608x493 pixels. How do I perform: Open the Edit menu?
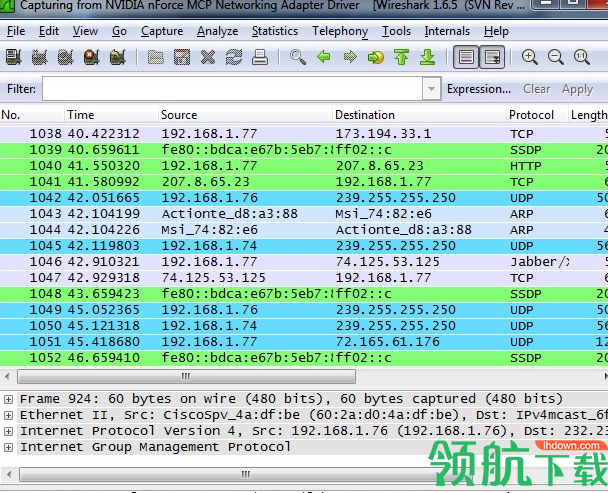point(49,31)
